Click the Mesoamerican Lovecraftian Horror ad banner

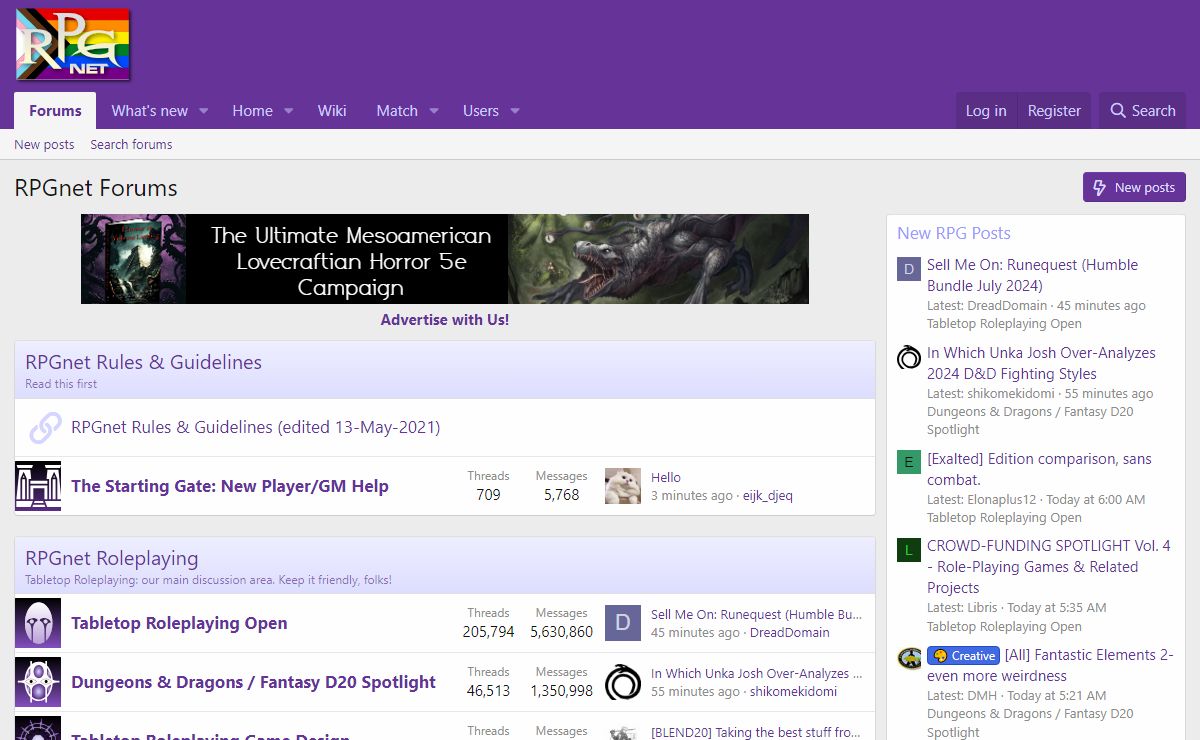445,259
